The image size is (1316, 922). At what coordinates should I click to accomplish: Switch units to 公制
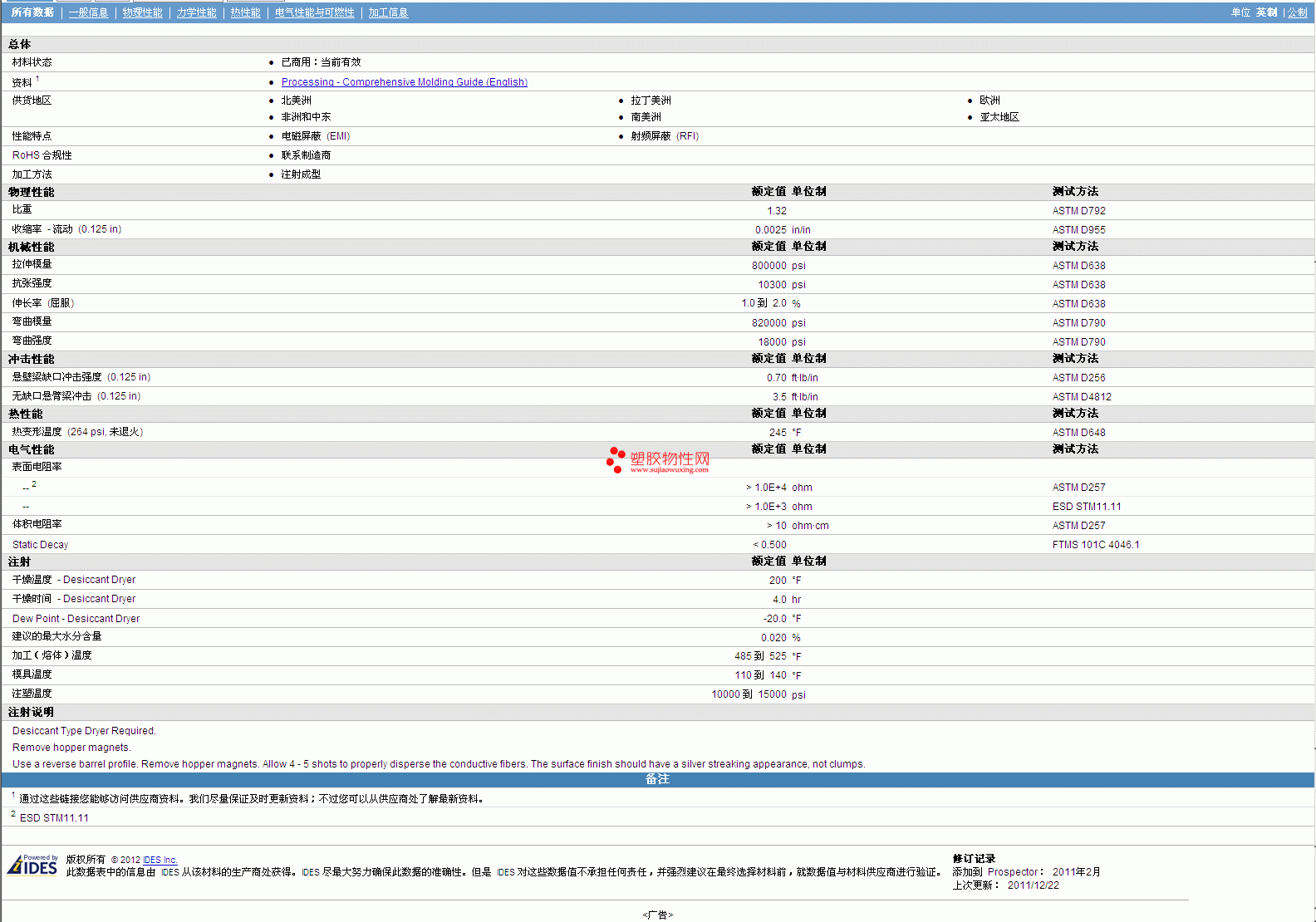coord(1297,12)
